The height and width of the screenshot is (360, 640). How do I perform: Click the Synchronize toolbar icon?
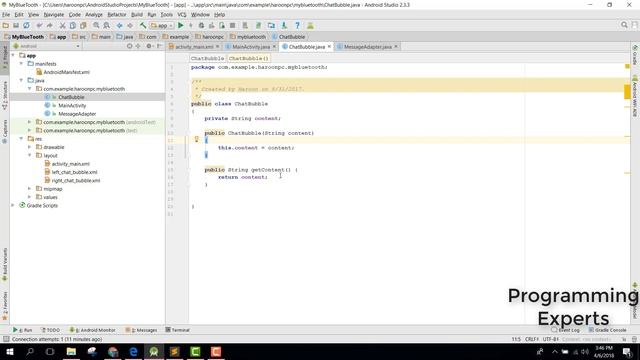(x=26, y=25)
